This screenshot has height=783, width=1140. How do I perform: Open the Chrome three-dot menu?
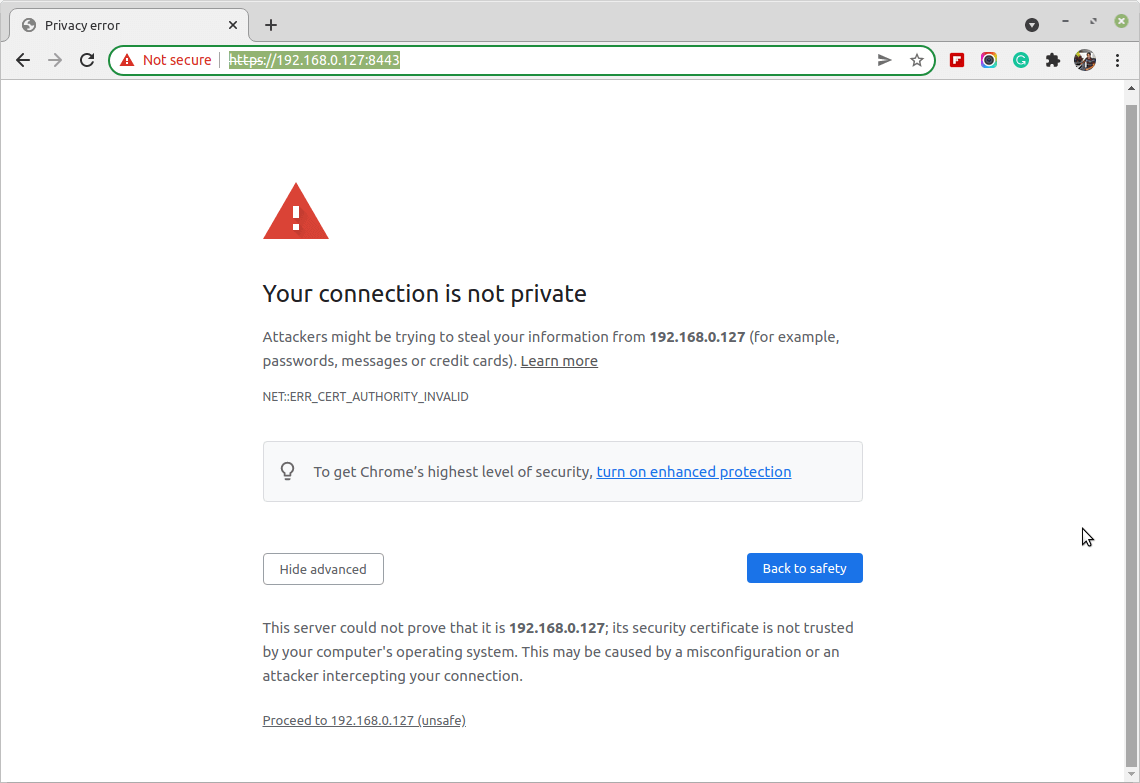click(1118, 60)
